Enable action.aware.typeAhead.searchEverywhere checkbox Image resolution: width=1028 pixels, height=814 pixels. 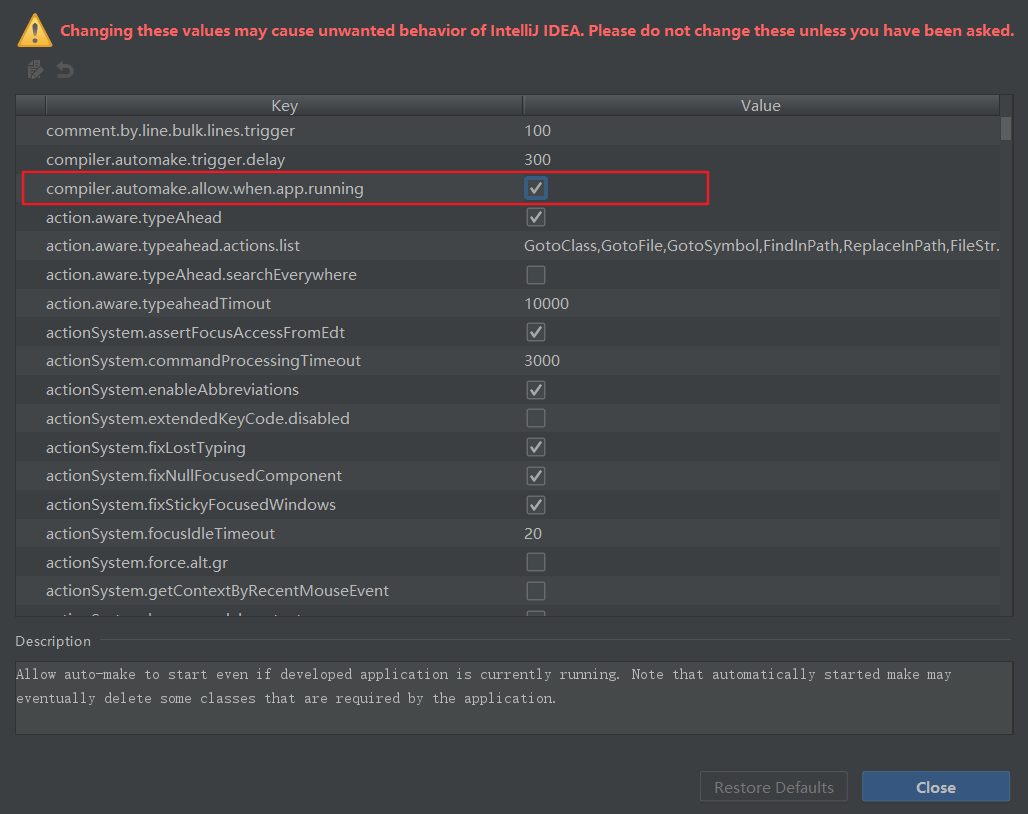point(536,275)
